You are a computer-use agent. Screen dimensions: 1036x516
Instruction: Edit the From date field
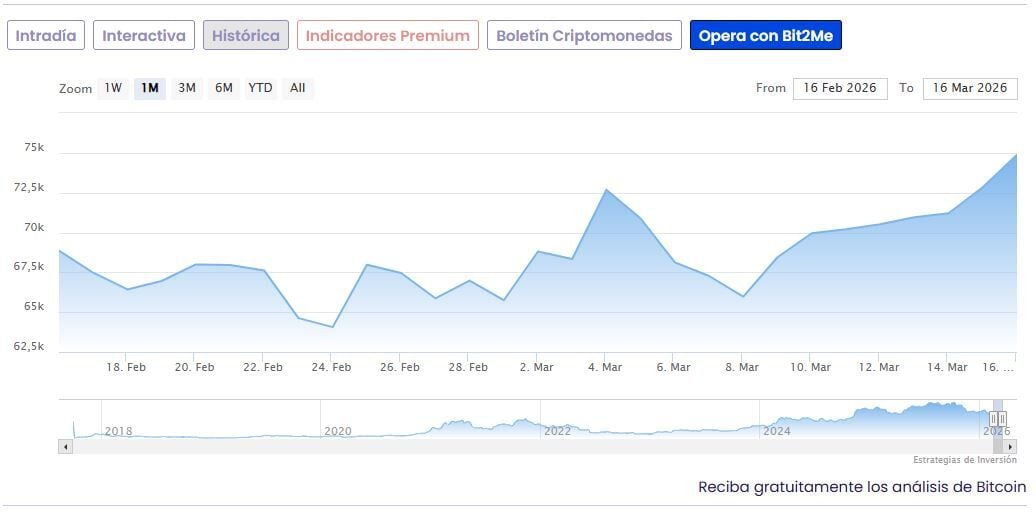(840, 88)
